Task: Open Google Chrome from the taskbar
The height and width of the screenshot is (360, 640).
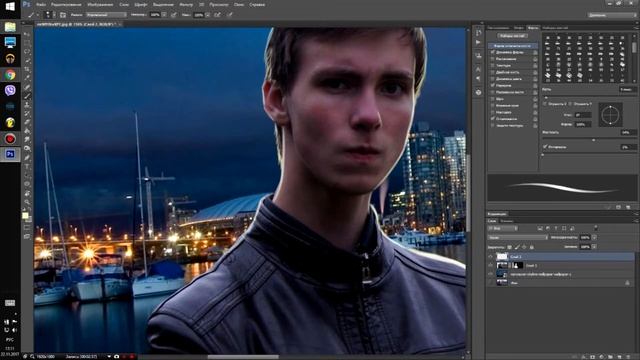Action: click(10, 75)
